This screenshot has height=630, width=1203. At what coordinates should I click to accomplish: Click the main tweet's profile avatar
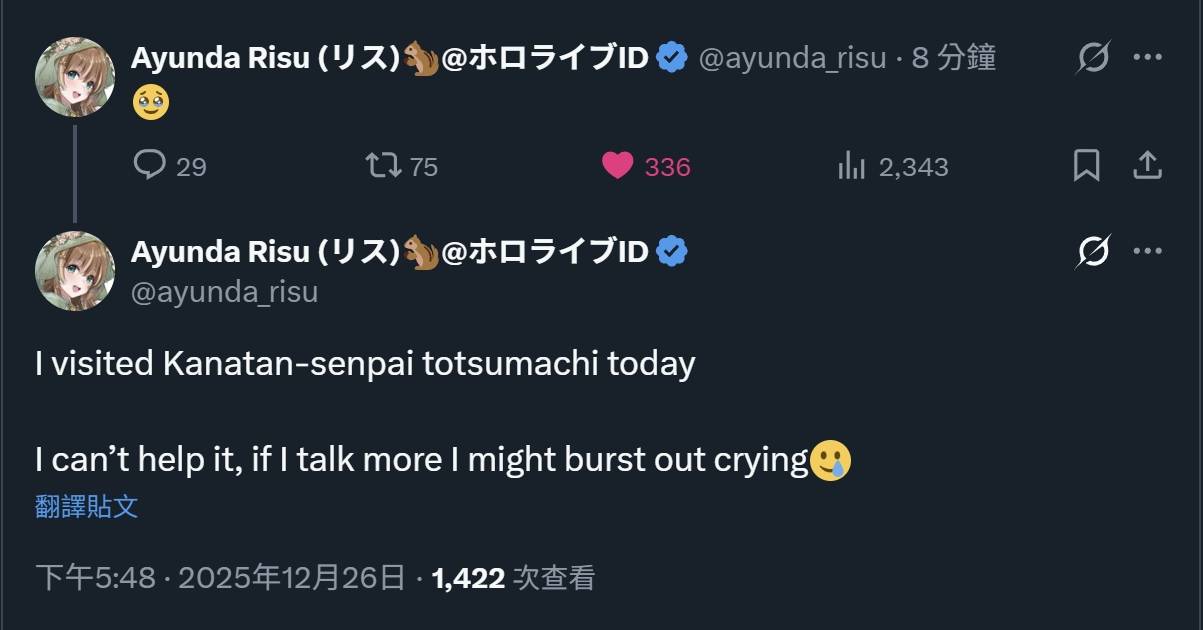click(x=75, y=271)
